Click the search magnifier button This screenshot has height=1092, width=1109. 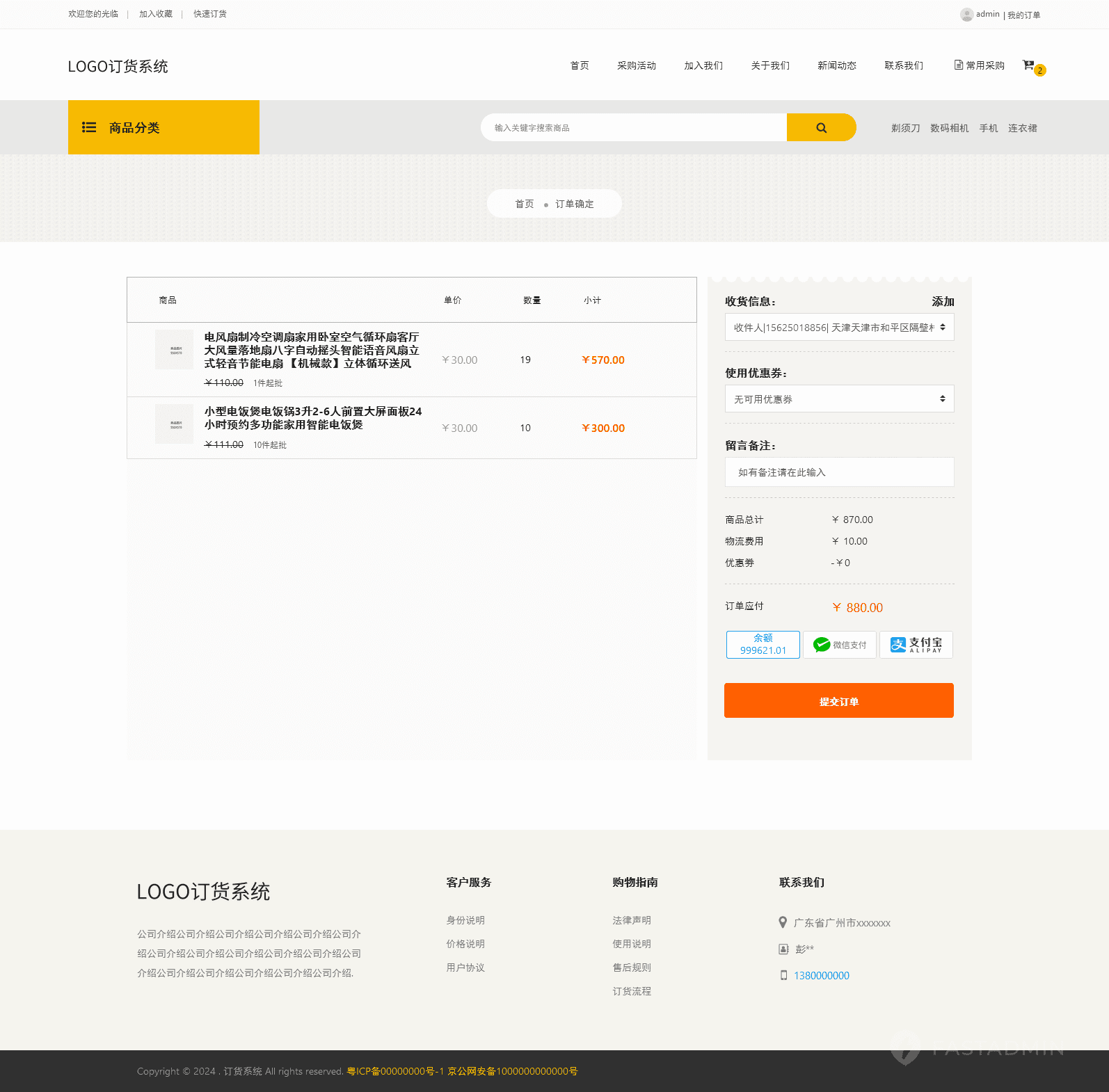[x=821, y=128]
